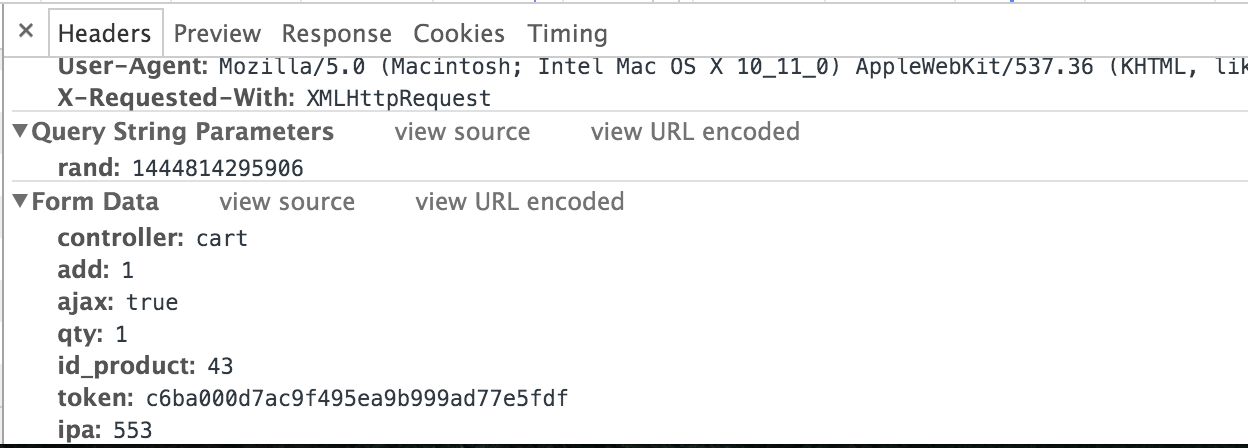
Task: Click the X-Requested-With header value
Action: point(398,98)
